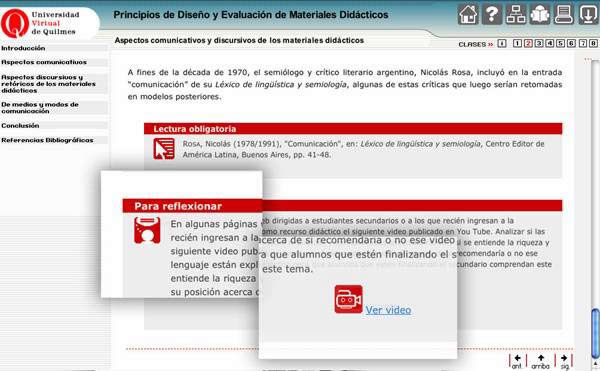Open the reading book icon

click(x=540, y=15)
